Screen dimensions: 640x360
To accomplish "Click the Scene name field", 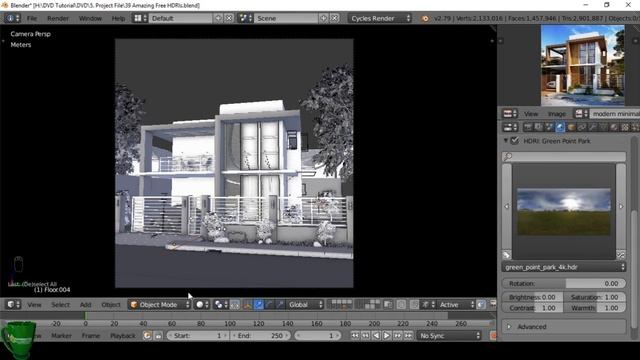I will [x=286, y=18].
